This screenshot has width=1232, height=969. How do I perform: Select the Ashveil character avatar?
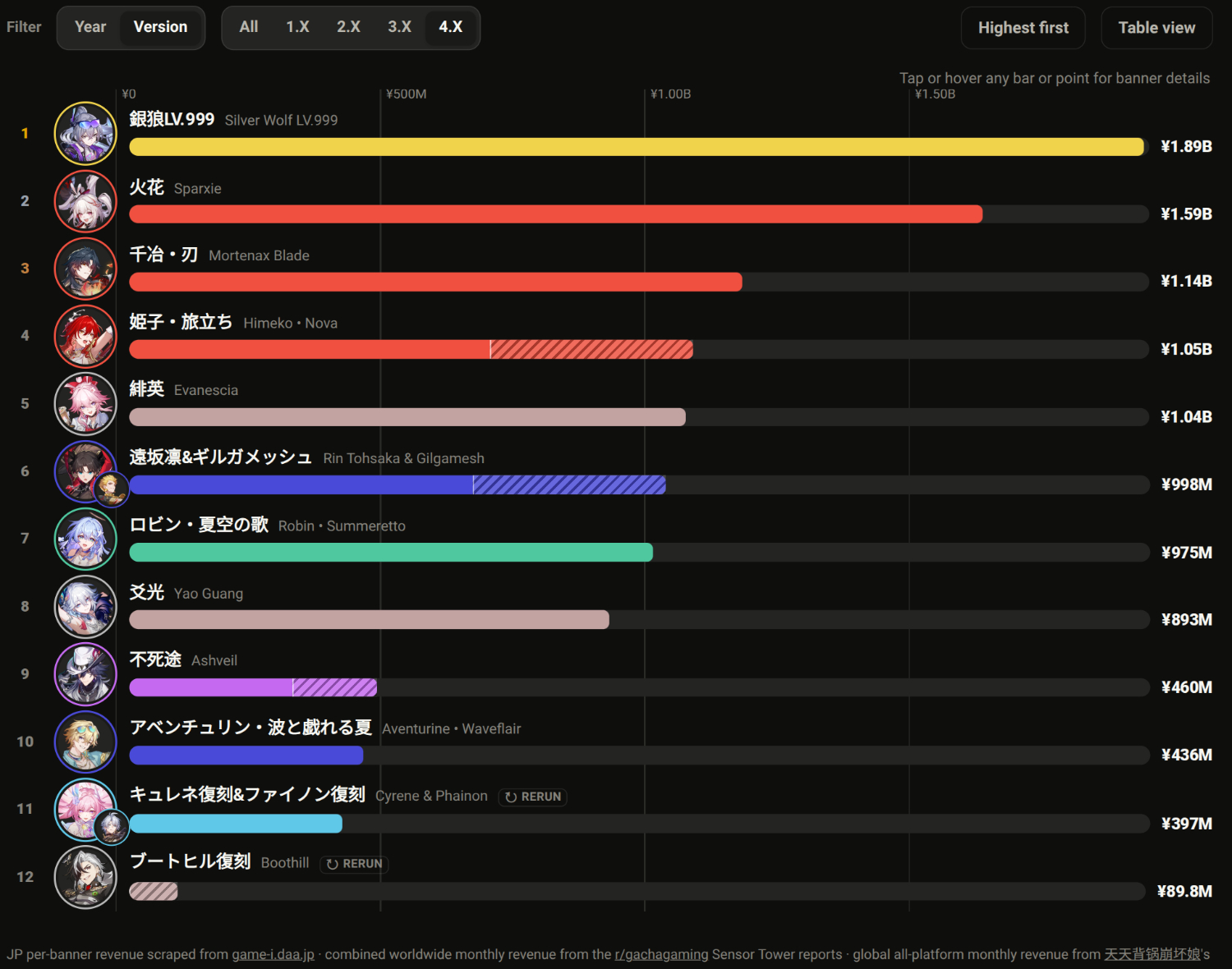(x=85, y=674)
